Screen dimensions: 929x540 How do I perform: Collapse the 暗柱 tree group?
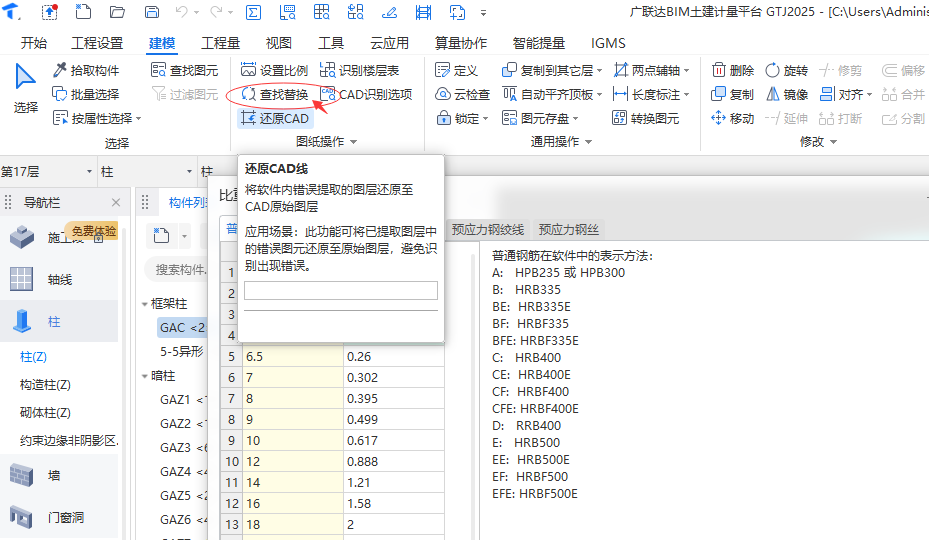pos(145,376)
